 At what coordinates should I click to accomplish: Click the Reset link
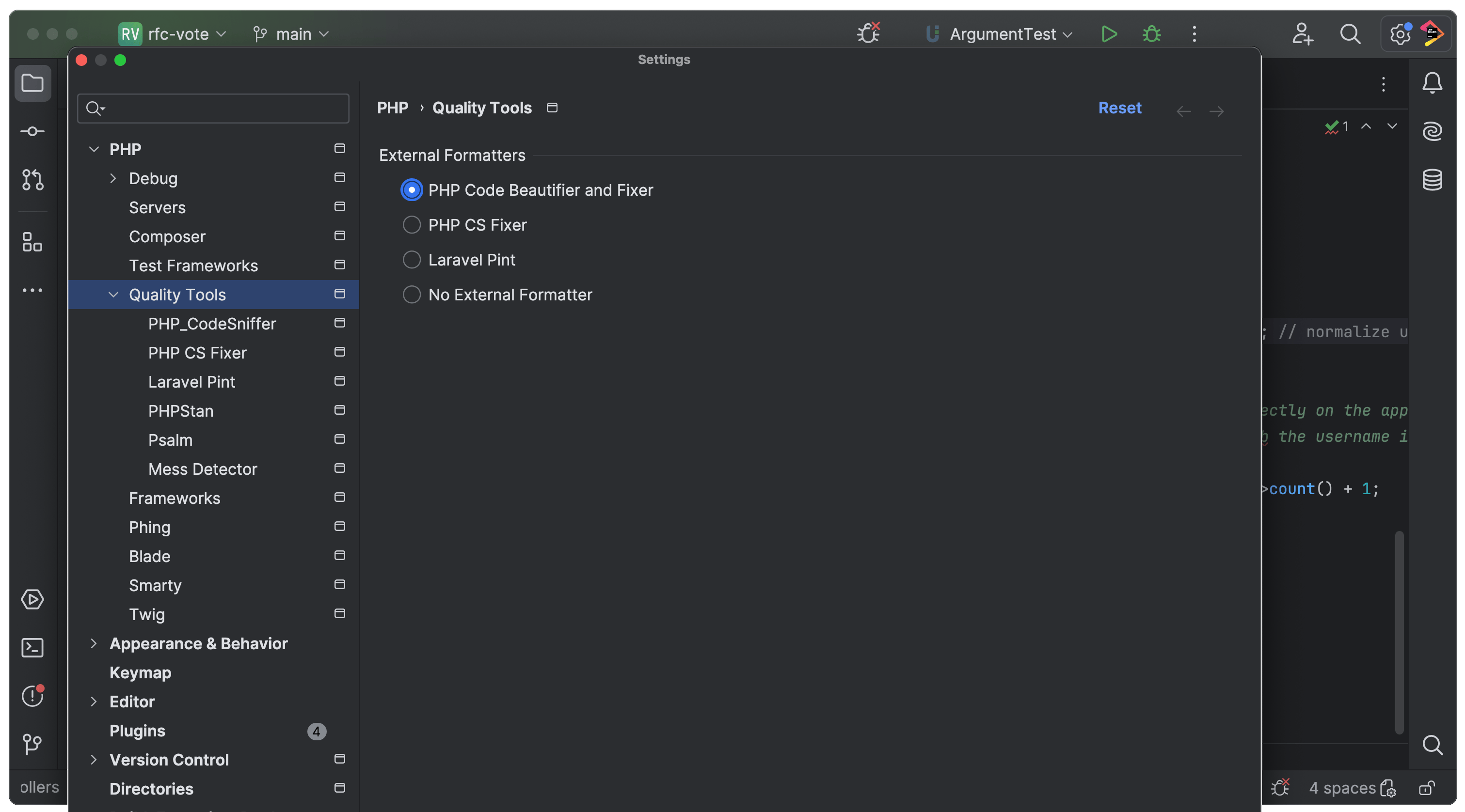point(1119,108)
